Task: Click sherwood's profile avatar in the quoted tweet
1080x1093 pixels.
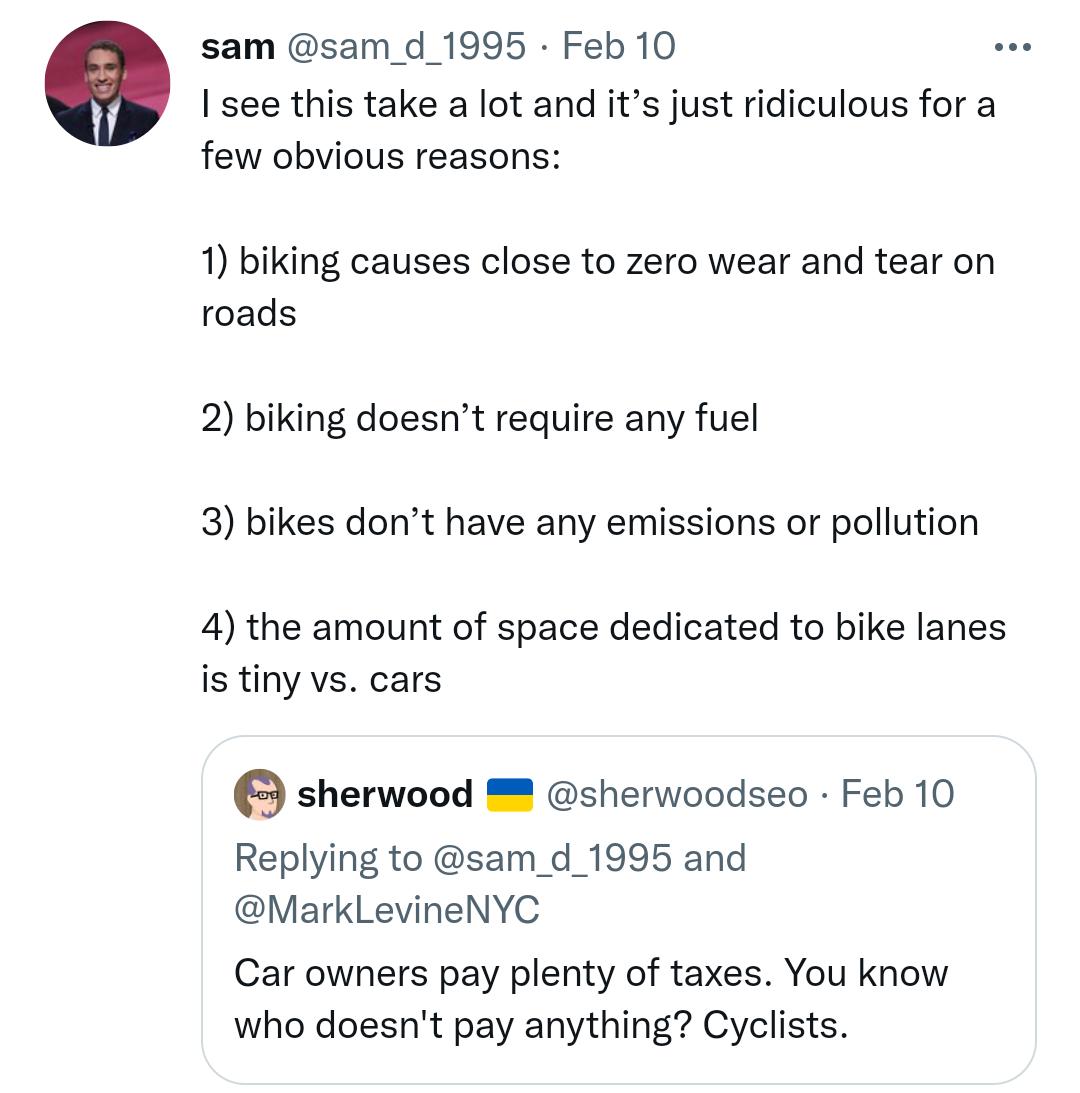Action: (x=256, y=794)
